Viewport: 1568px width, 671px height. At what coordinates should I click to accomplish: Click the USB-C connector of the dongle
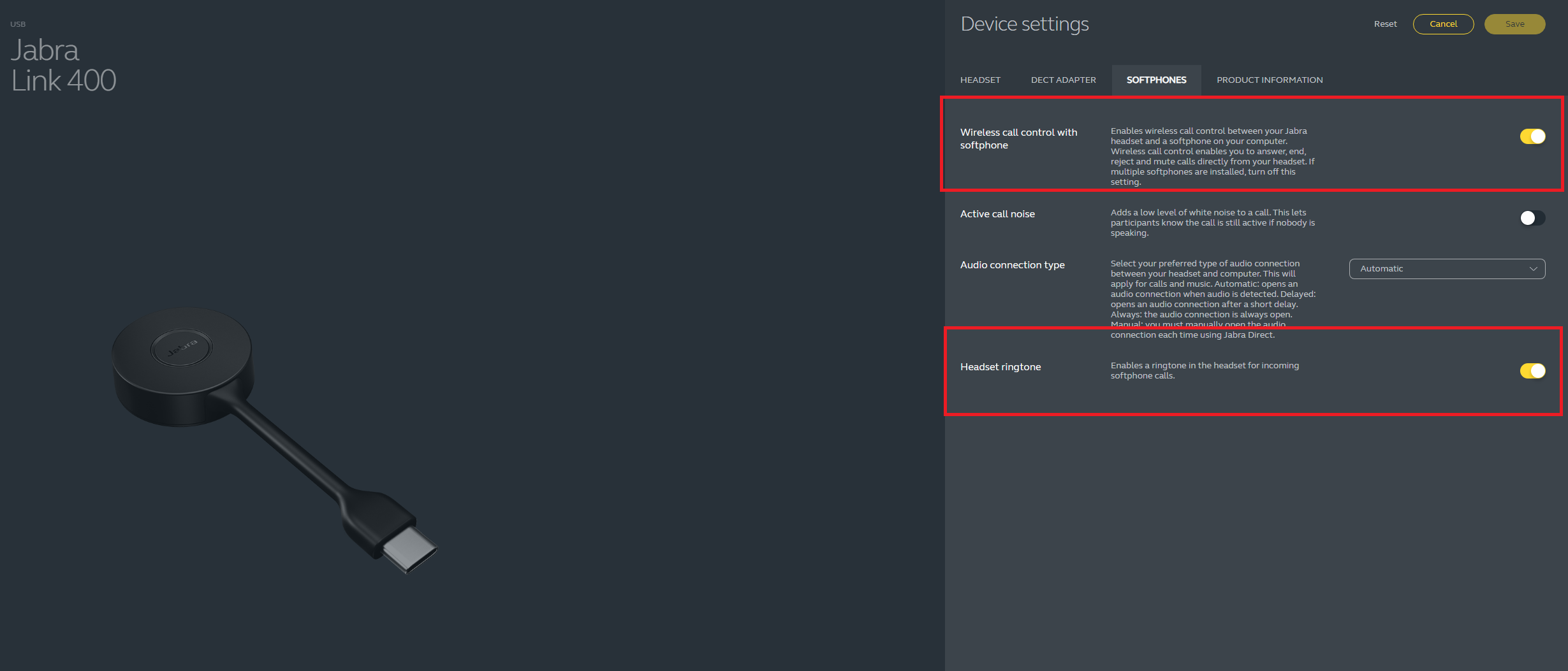point(409,549)
